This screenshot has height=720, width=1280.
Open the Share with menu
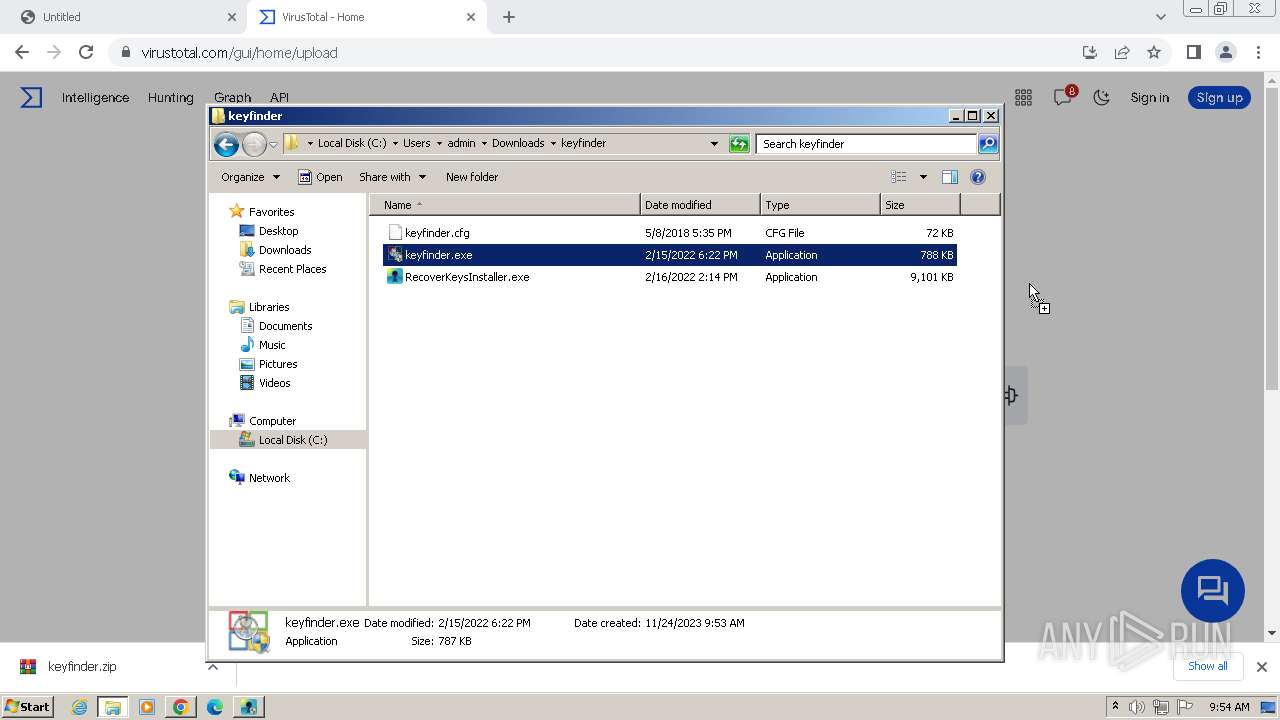click(392, 177)
